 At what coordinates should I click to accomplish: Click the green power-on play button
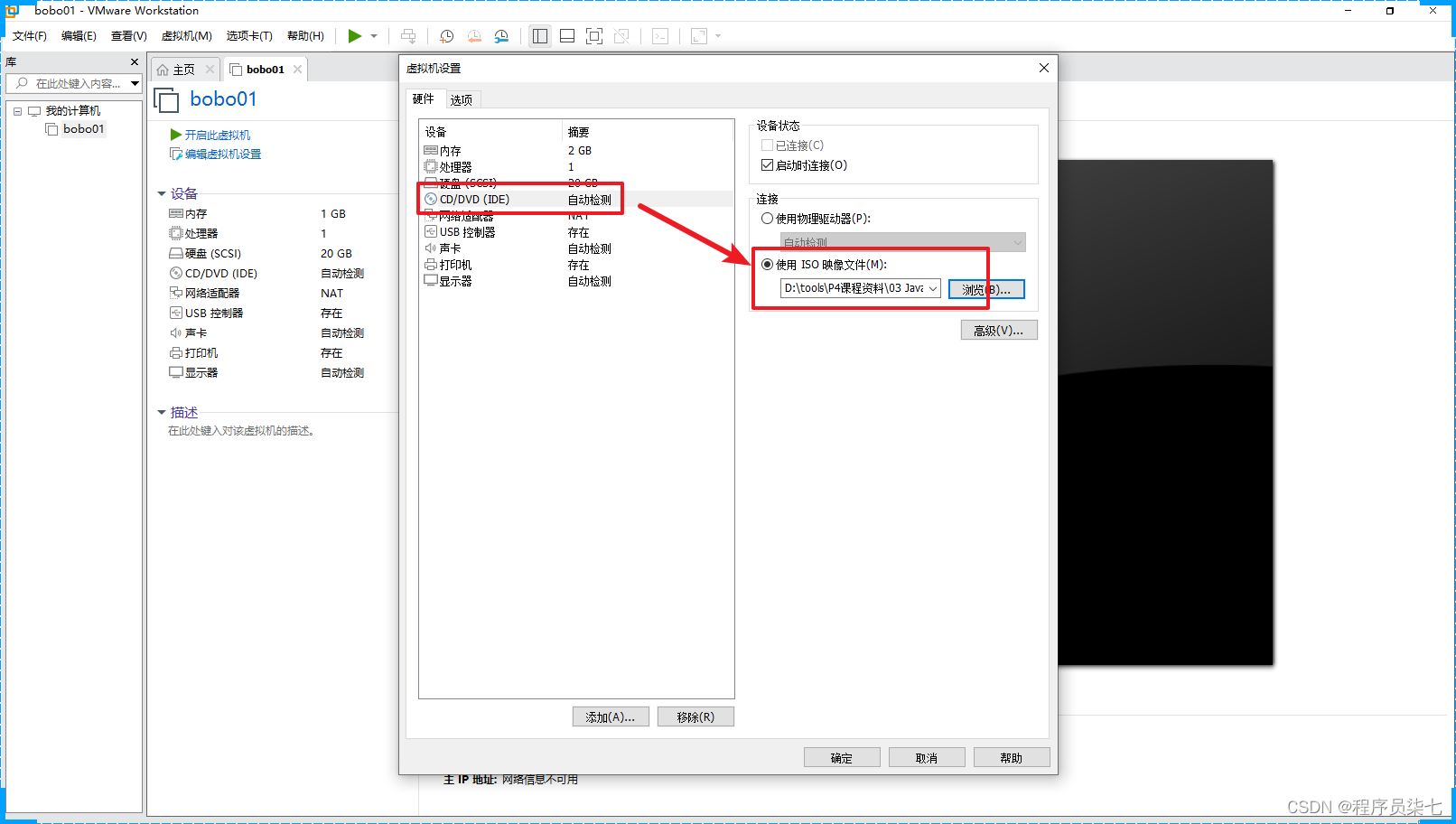pos(355,36)
